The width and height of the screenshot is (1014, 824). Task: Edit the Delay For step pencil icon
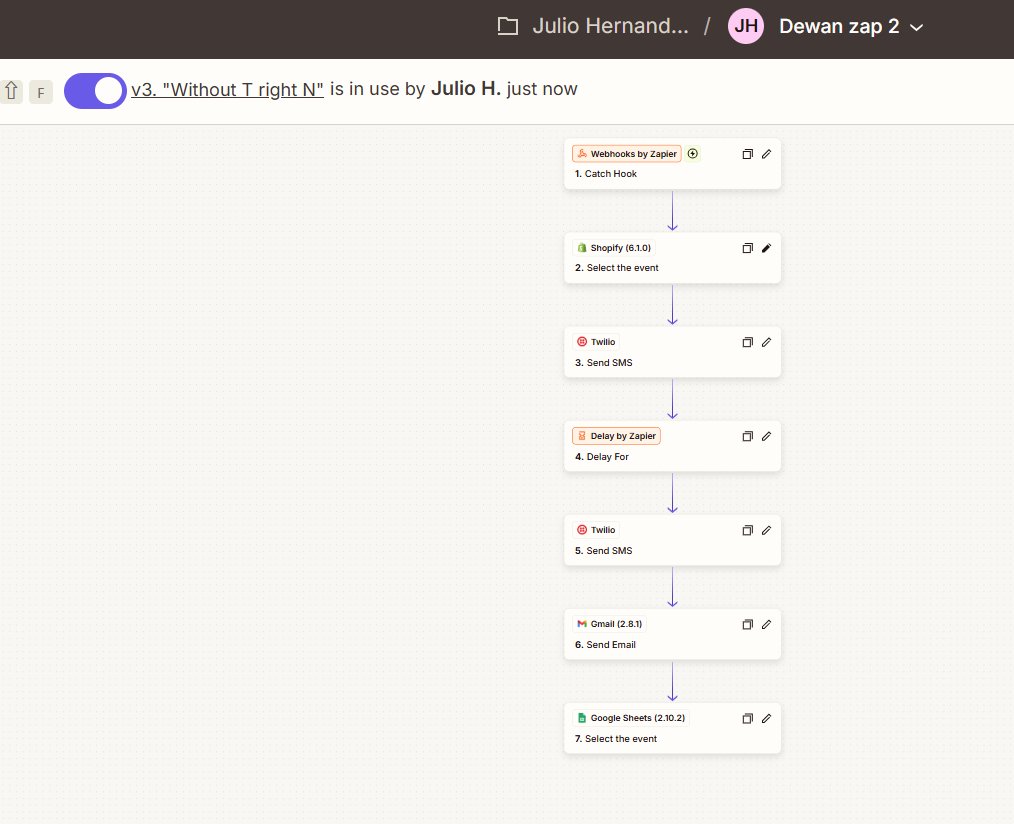pyautogui.click(x=766, y=436)
